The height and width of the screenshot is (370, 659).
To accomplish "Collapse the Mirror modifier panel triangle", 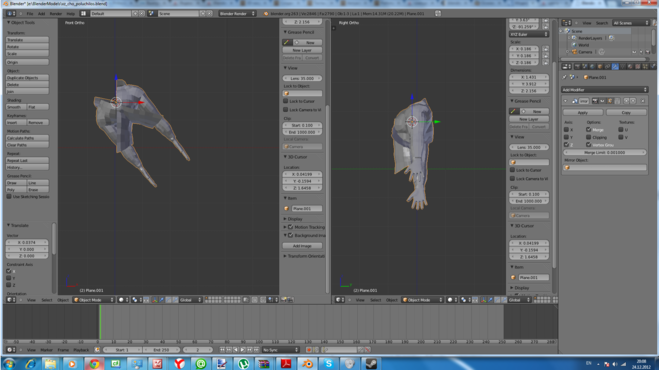I will pyautogui.click(x=565, y=101).
